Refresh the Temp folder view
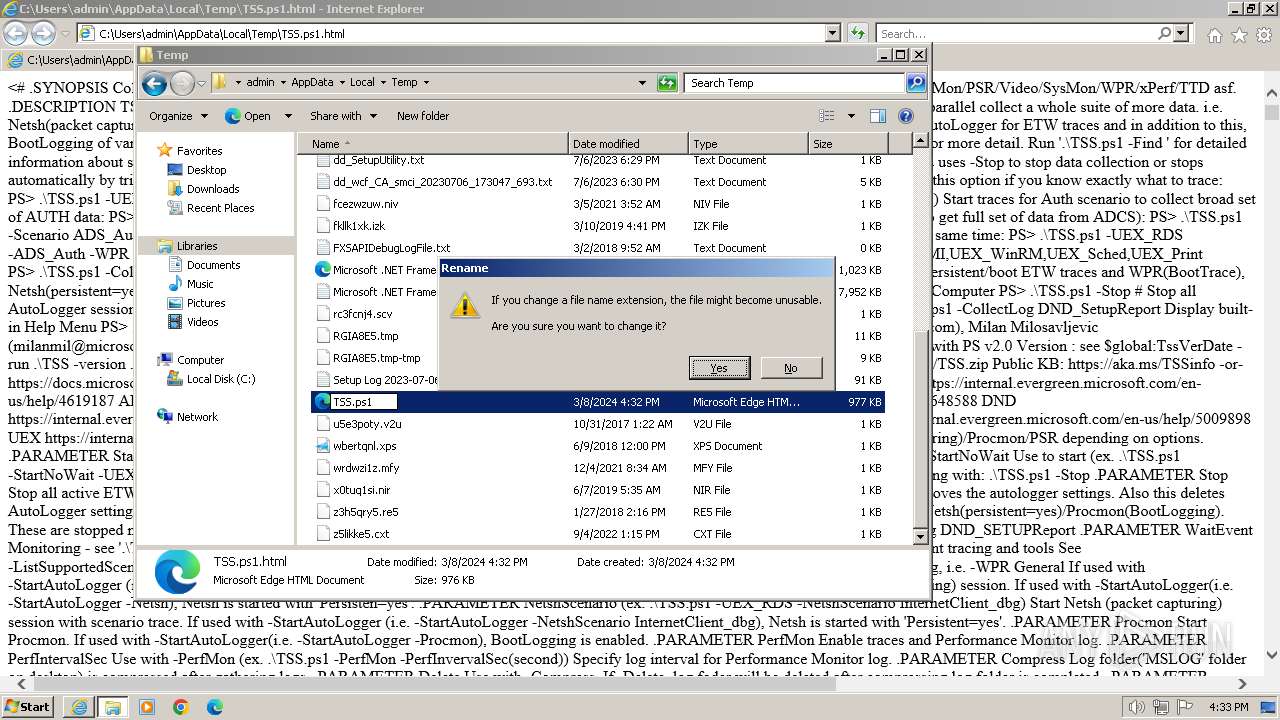The width and height of the screenshot is (1280, 720). pos(667,83)
